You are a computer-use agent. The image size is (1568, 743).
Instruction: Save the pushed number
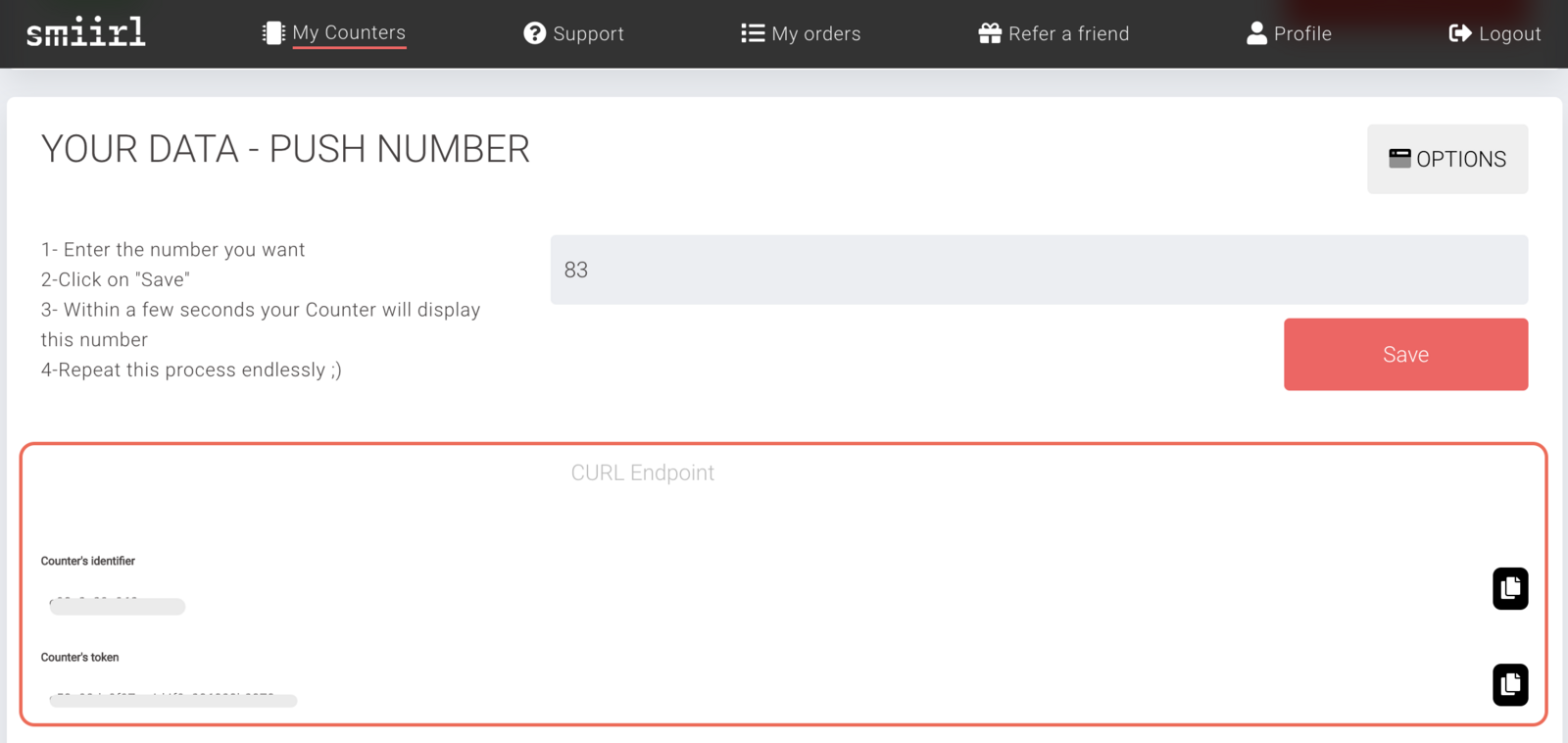[1405, 354]
